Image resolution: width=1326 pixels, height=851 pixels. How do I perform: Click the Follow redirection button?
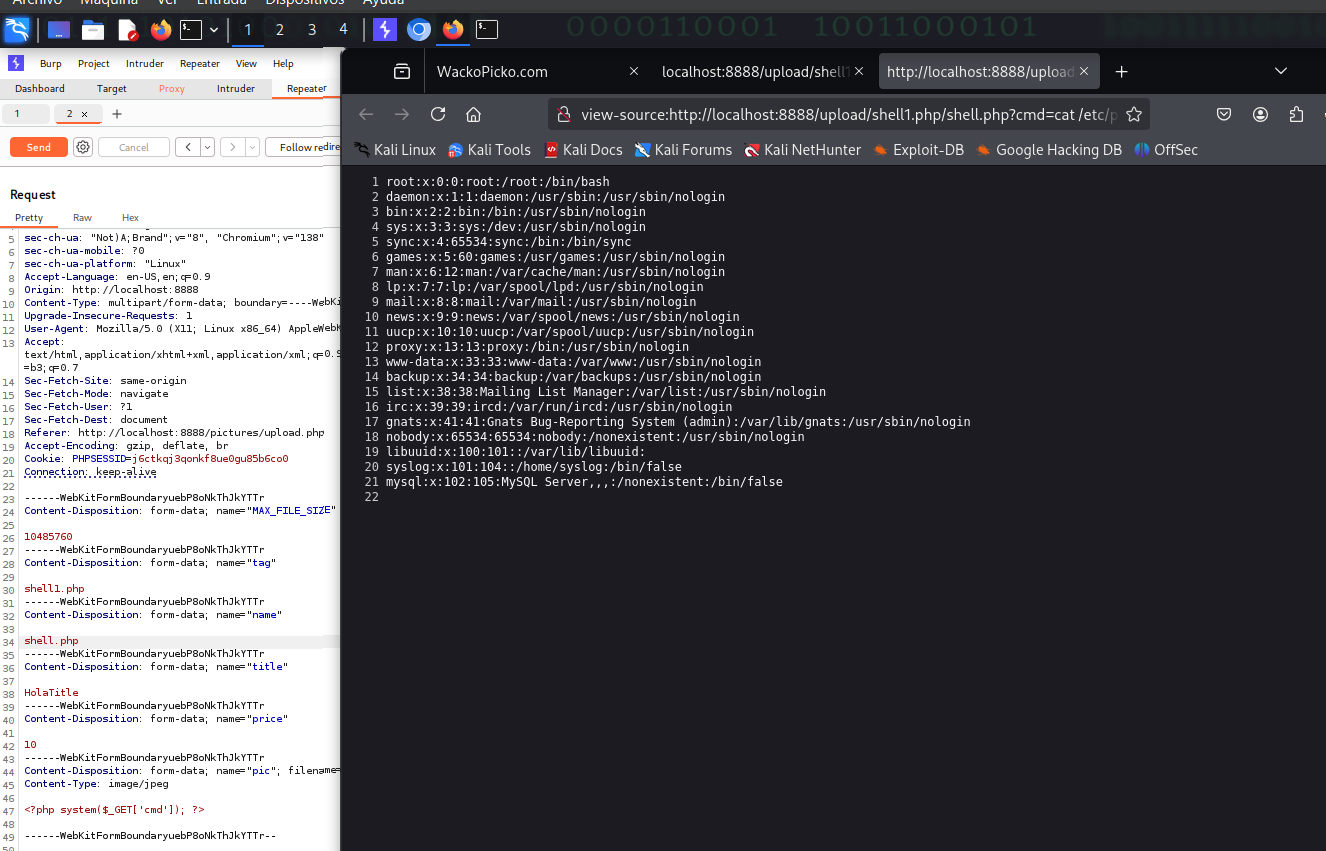(303, 147)
